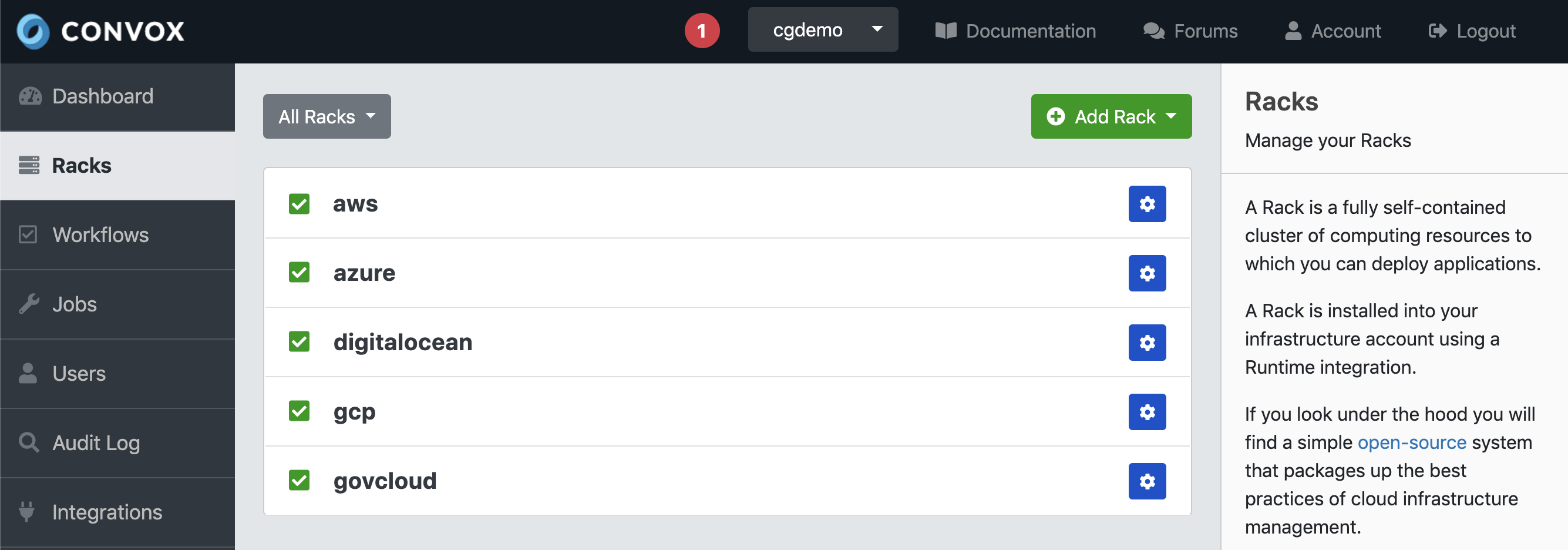Toggle the aws rack checkbox

[299, 204]
